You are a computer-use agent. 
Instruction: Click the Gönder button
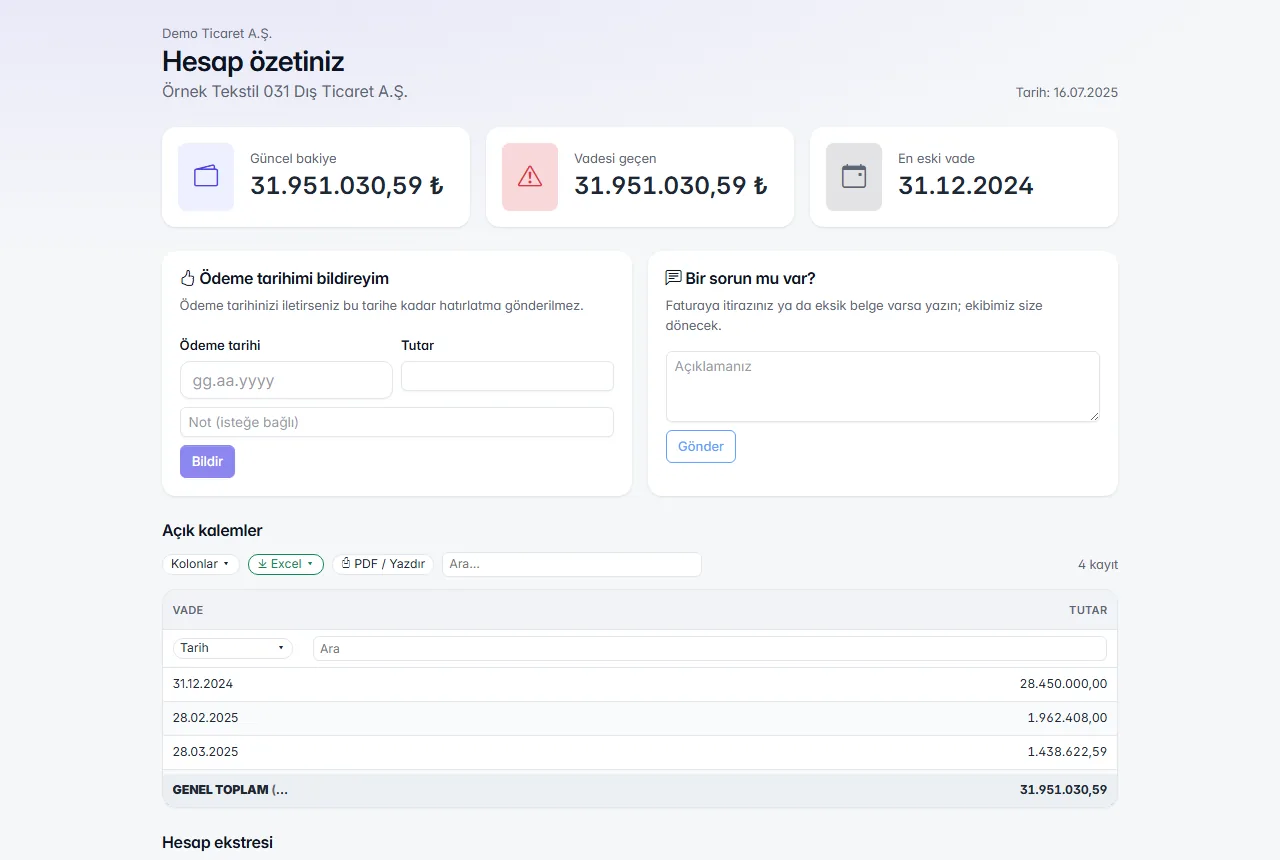tap(701, 447)
